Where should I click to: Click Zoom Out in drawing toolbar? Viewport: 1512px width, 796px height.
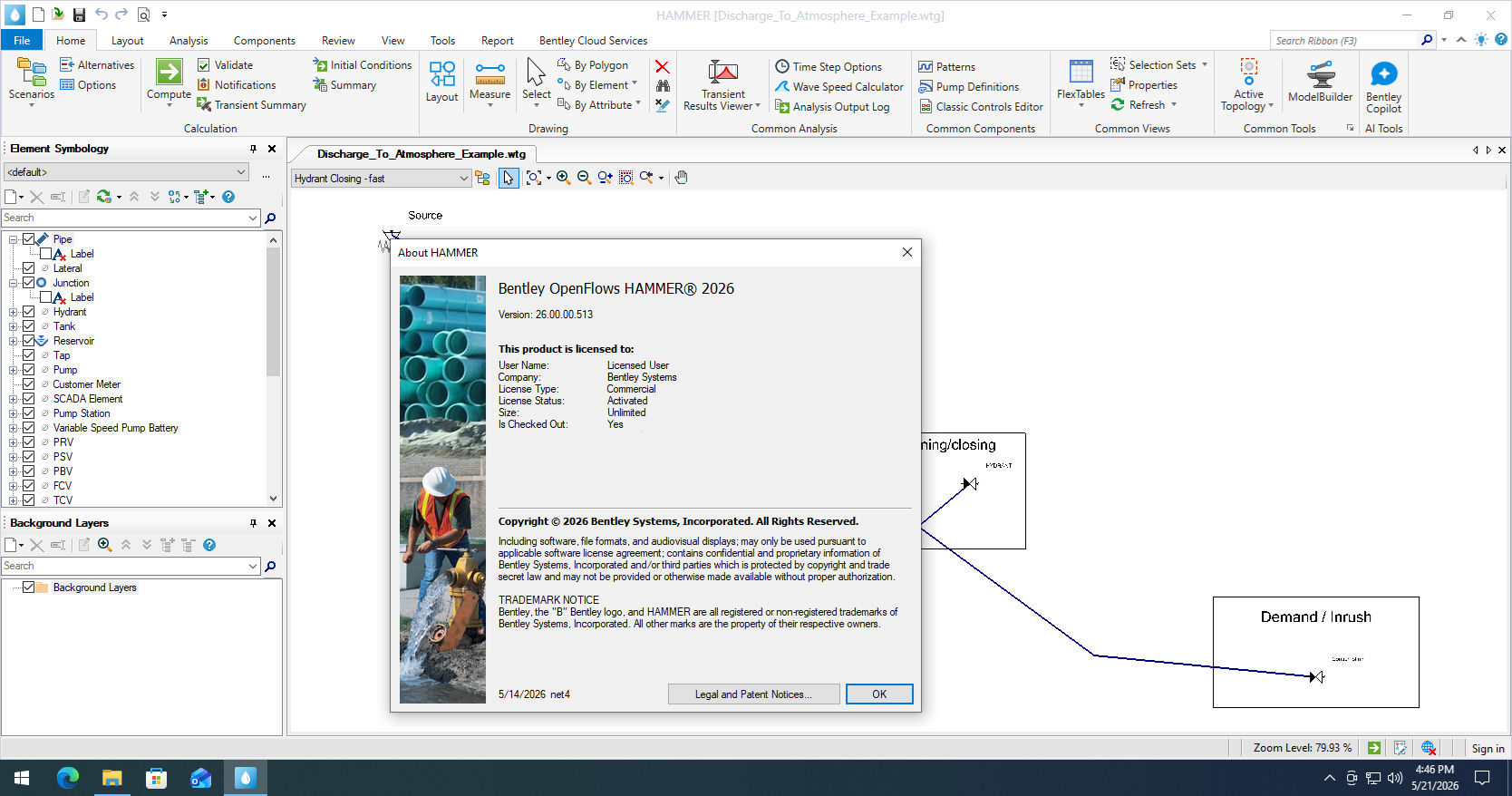point(584,178)
